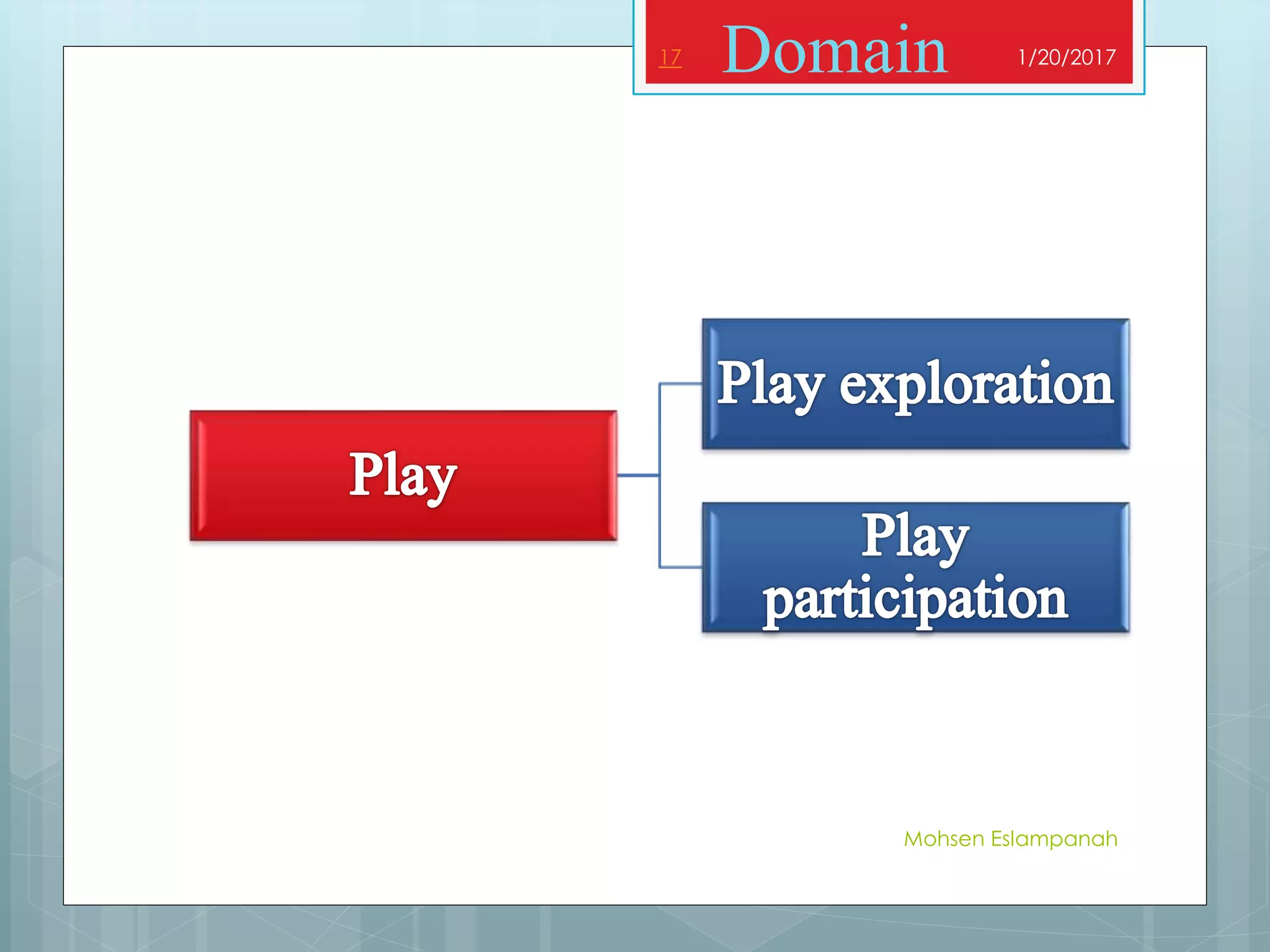
Task: Click connector branch entering Play participation box
Action: (681, 567)
